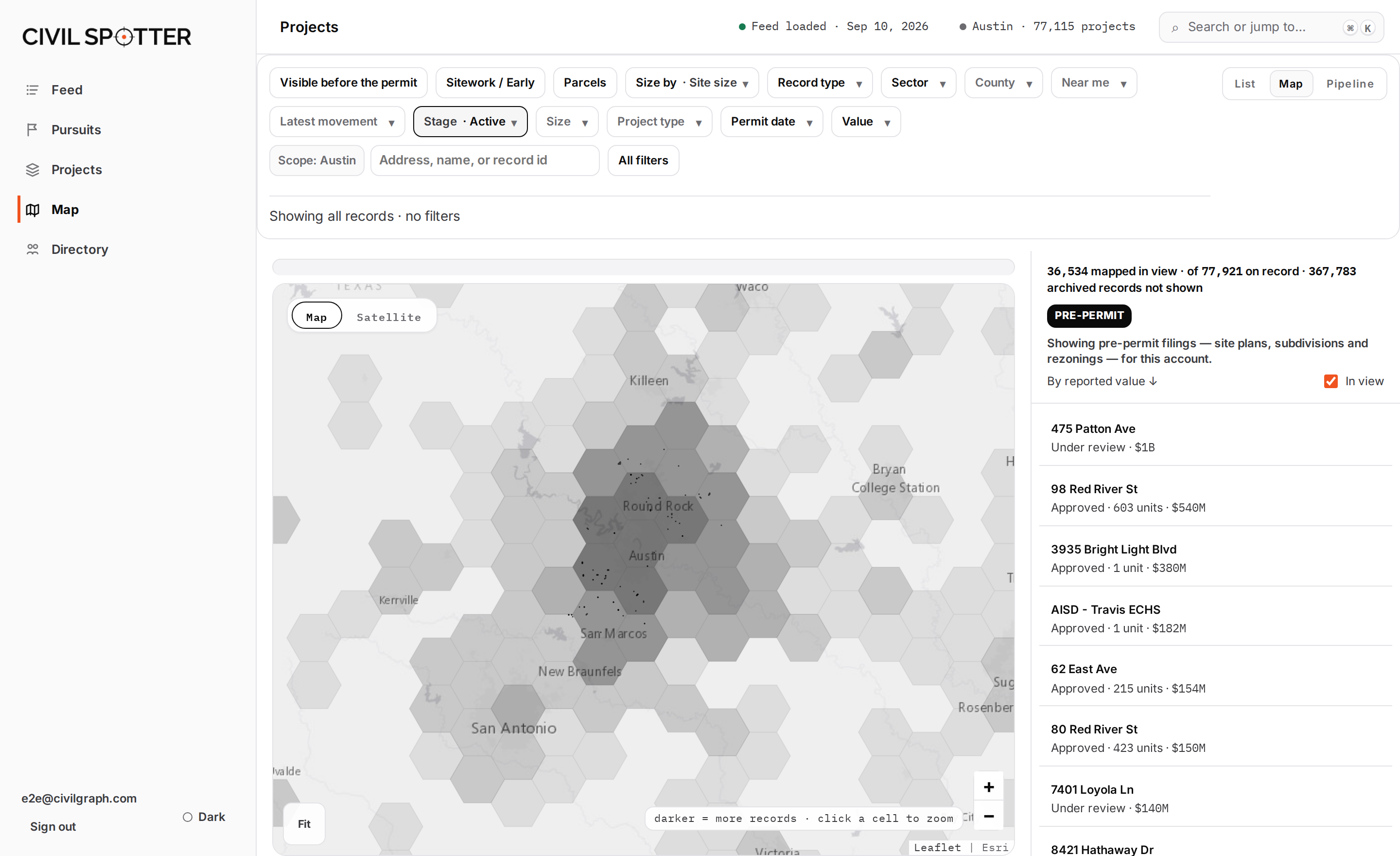Sort list By reported value

pyautogui.click(x=1102, y=381)
